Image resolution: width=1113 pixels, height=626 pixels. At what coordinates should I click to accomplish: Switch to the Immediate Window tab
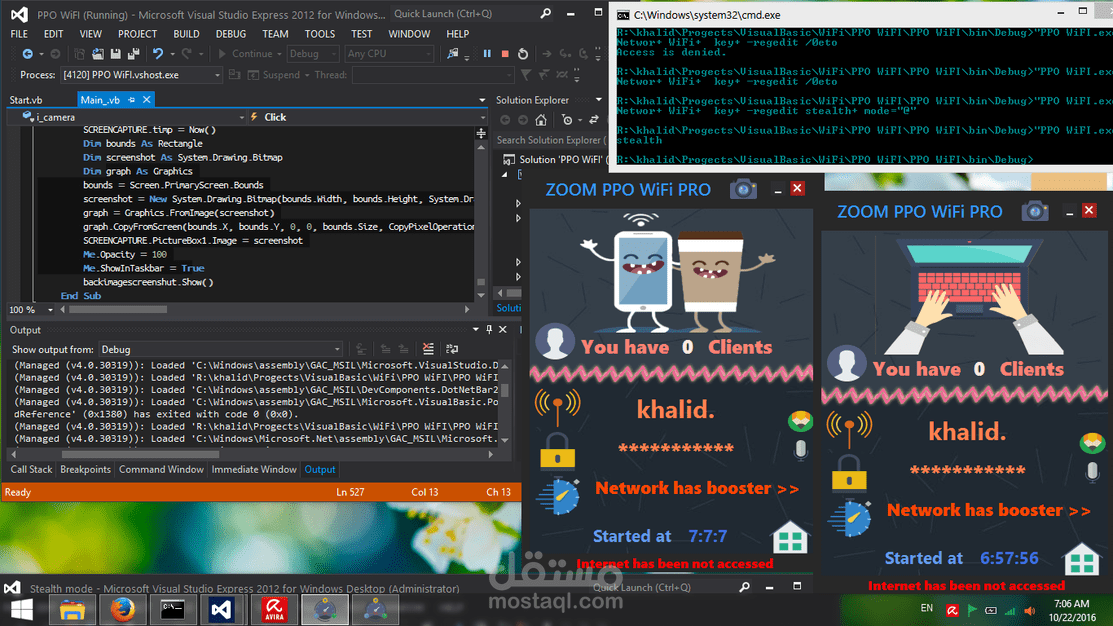point(253,469)
